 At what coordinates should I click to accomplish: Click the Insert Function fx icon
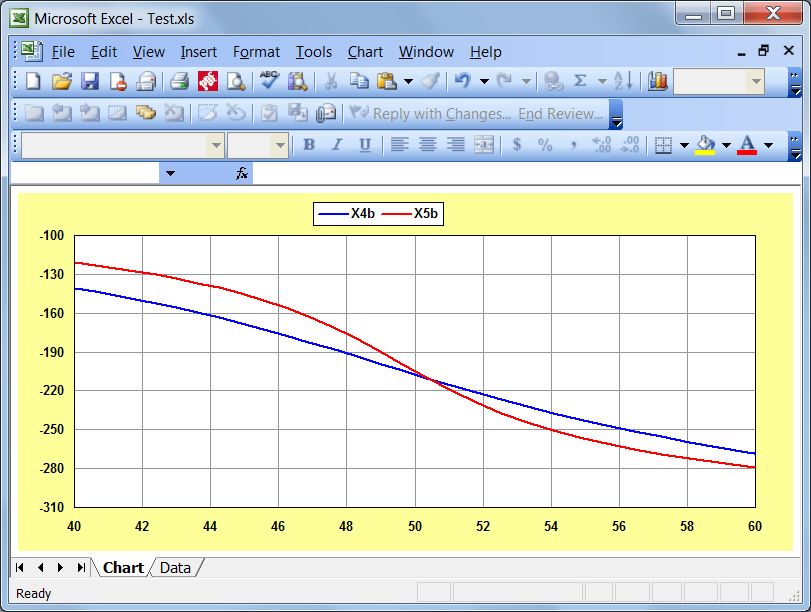click(x=242, y=173)
